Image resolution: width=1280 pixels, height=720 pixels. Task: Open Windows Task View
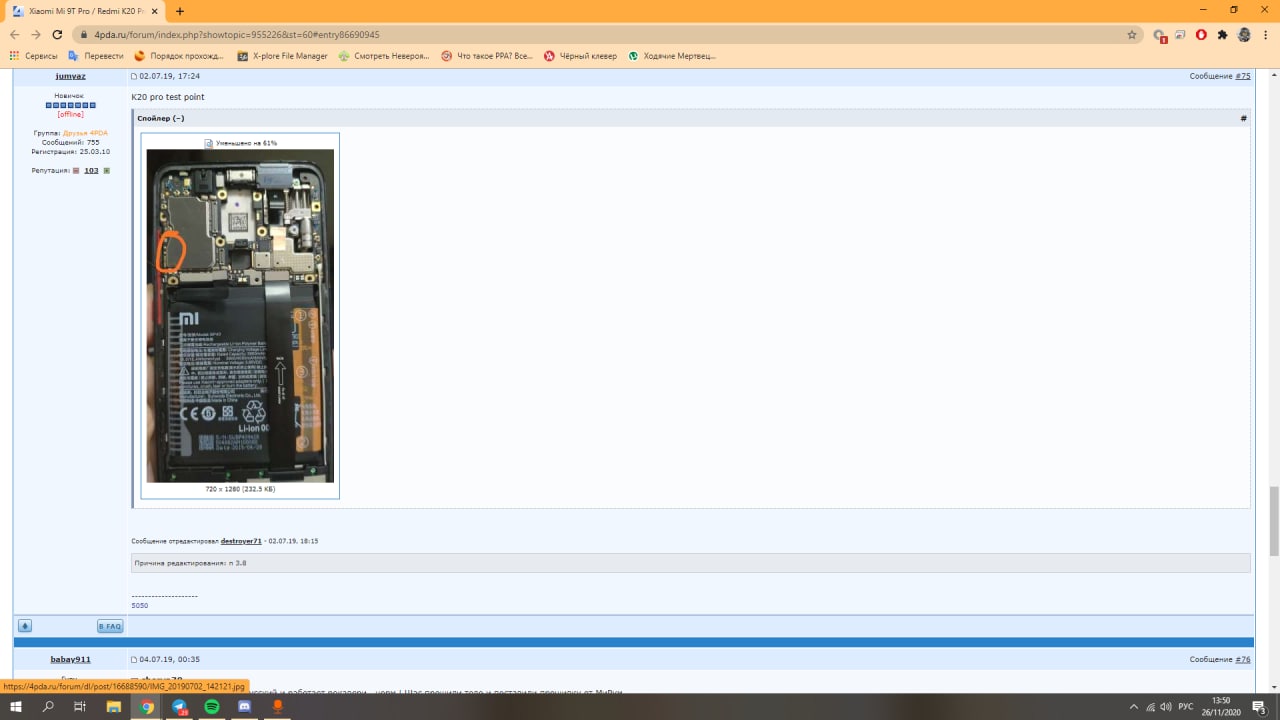(x=80, y=707)
